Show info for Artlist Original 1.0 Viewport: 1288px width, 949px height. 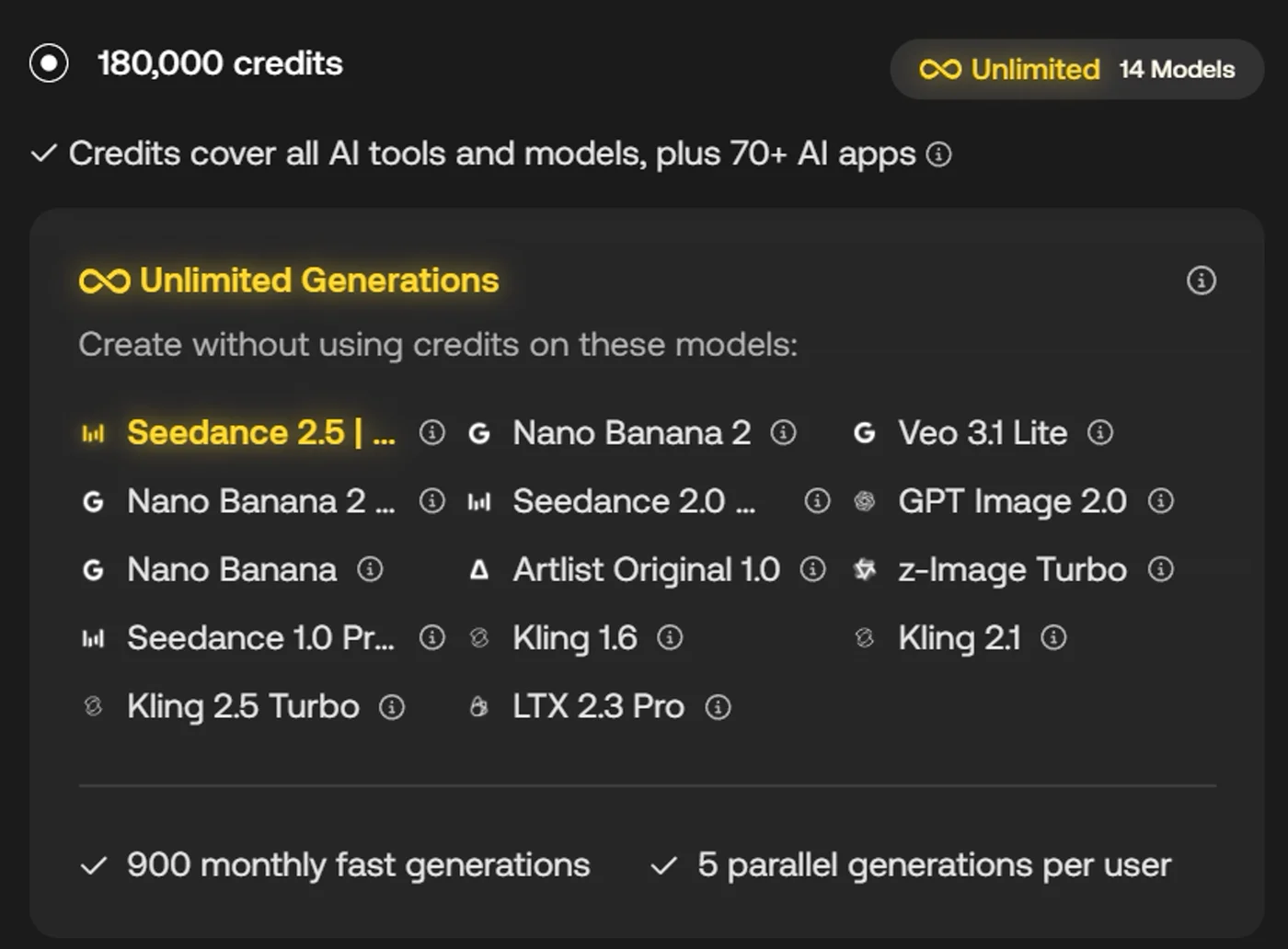point(812,569)
